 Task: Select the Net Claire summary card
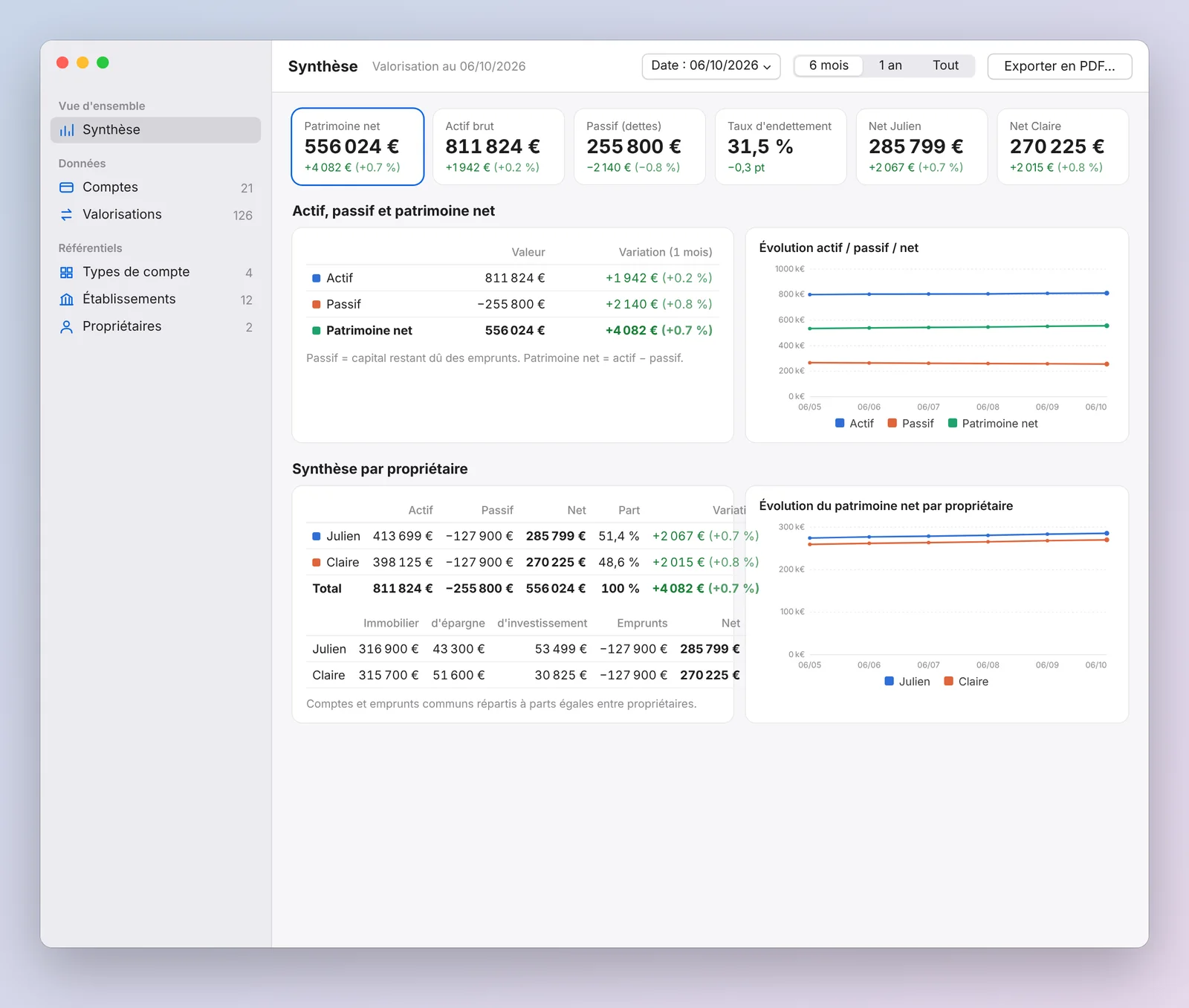click(1063, 146)
